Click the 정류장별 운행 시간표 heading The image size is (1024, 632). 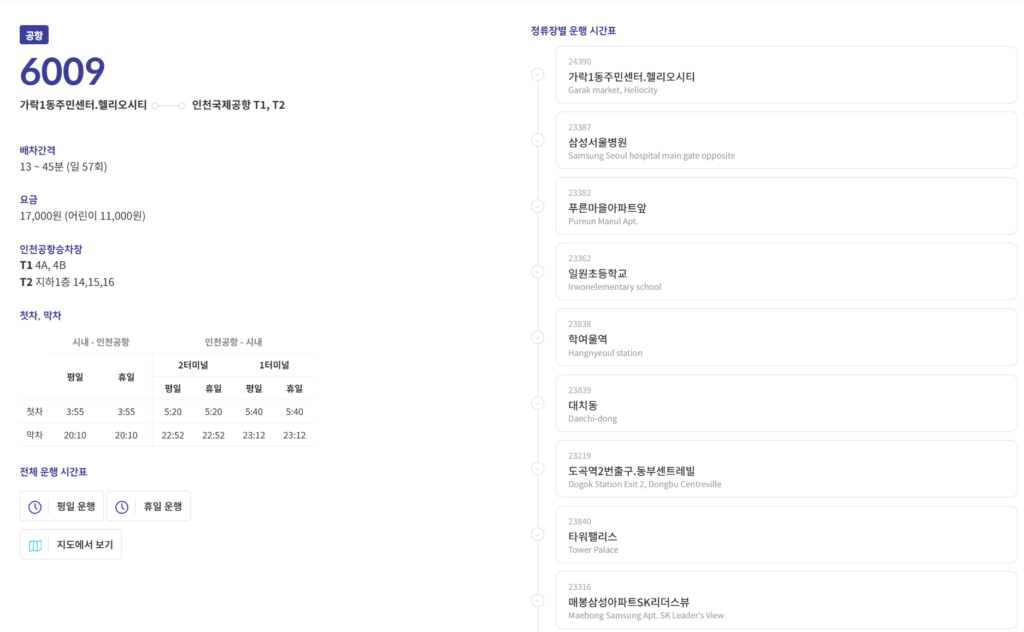[x=573, y=30]
